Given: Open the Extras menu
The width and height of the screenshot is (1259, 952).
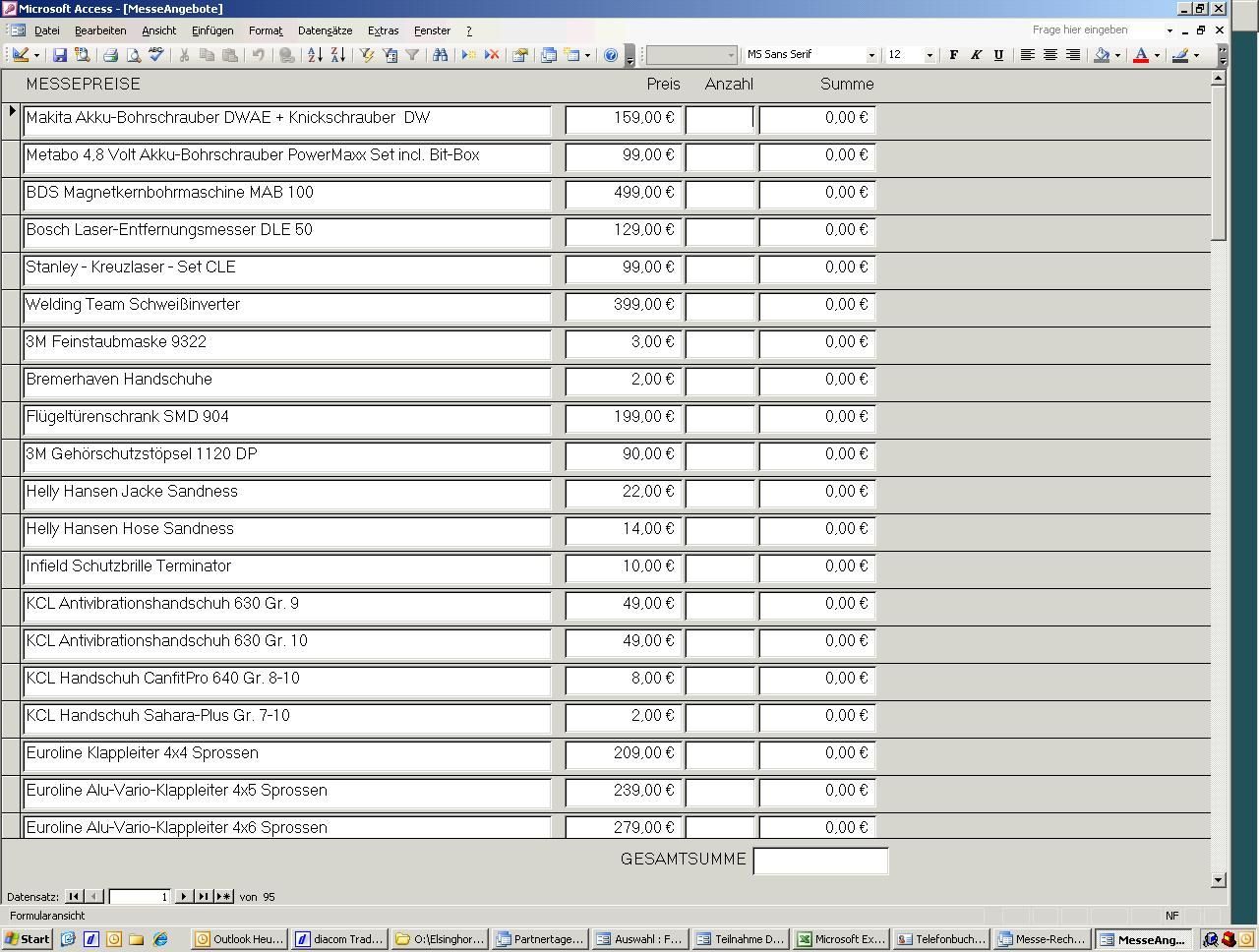Looking at the screenshot, I should click(383, 30).
